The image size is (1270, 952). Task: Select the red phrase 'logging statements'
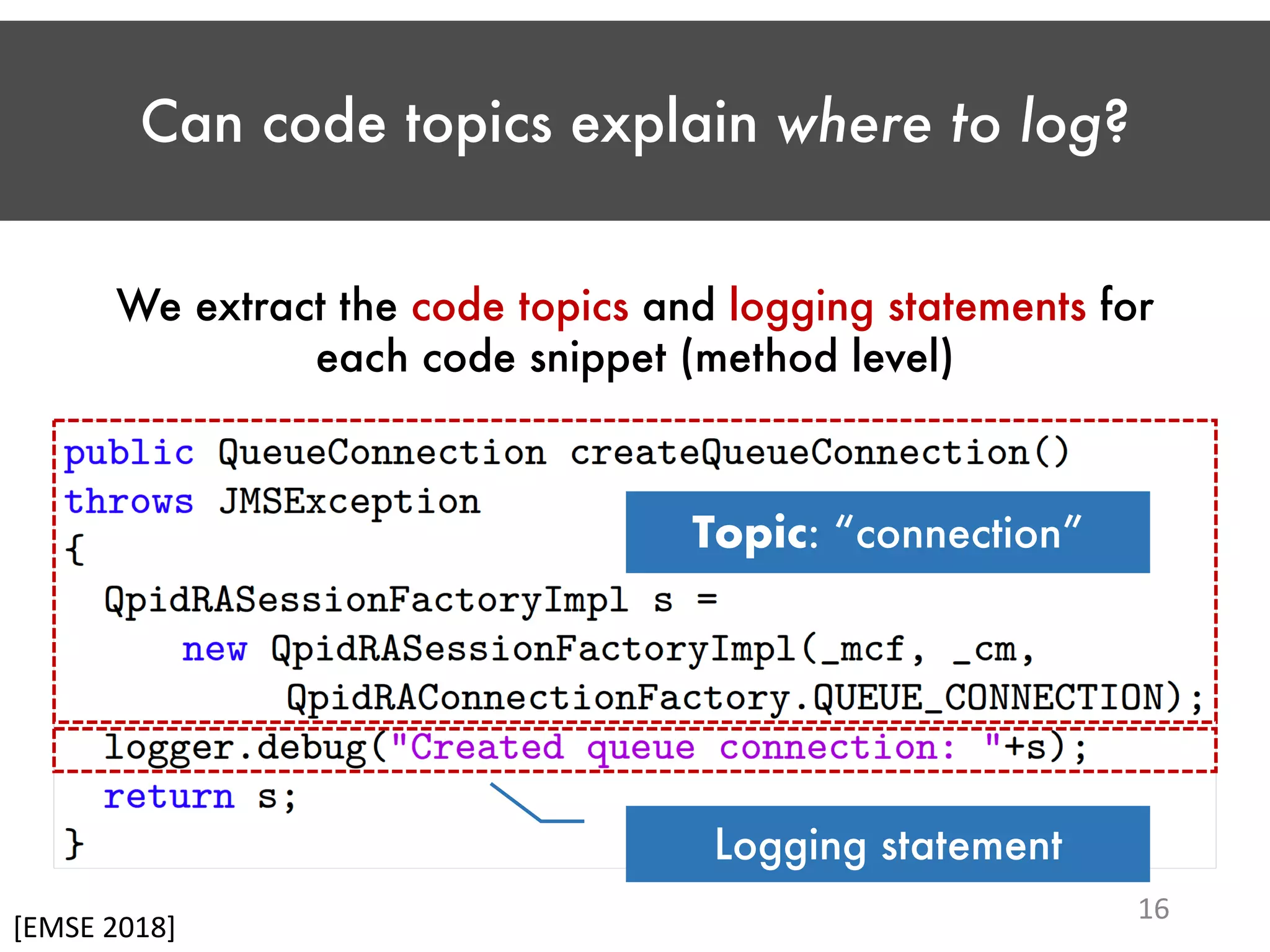point(908,307)
